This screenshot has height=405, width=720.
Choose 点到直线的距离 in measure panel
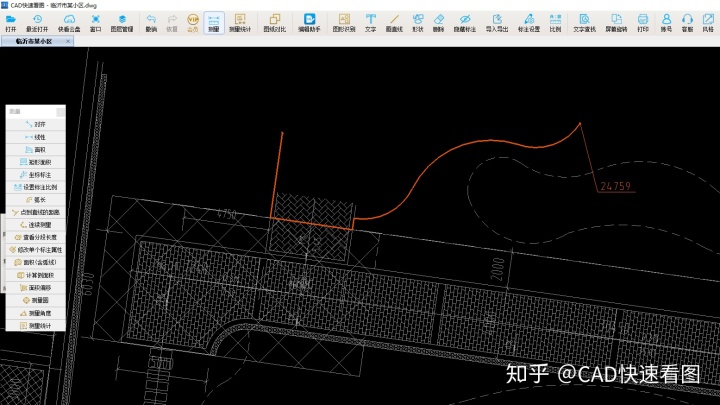(36, 212)
